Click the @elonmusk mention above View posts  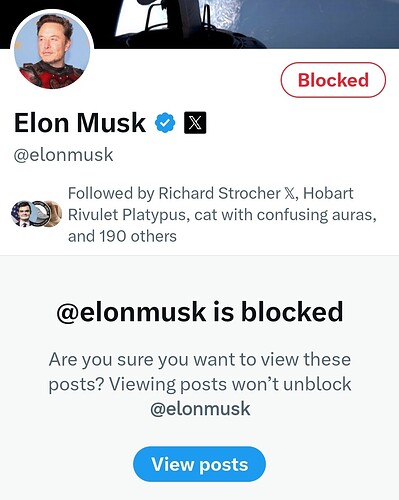click(200, 409)
